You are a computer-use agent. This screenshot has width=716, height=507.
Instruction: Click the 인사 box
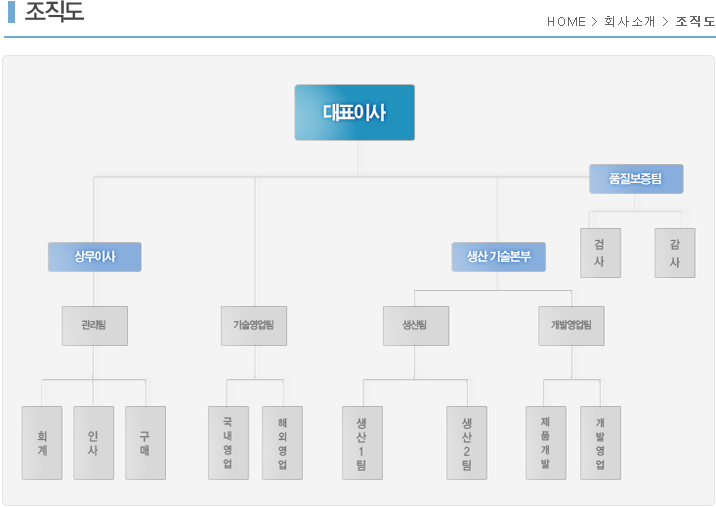coord(94,443)
